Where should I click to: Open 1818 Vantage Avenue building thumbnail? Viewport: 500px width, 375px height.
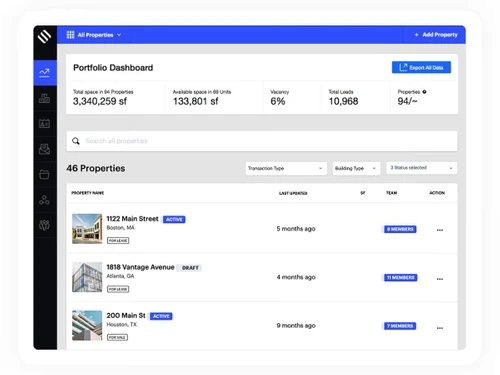point(87,277)
